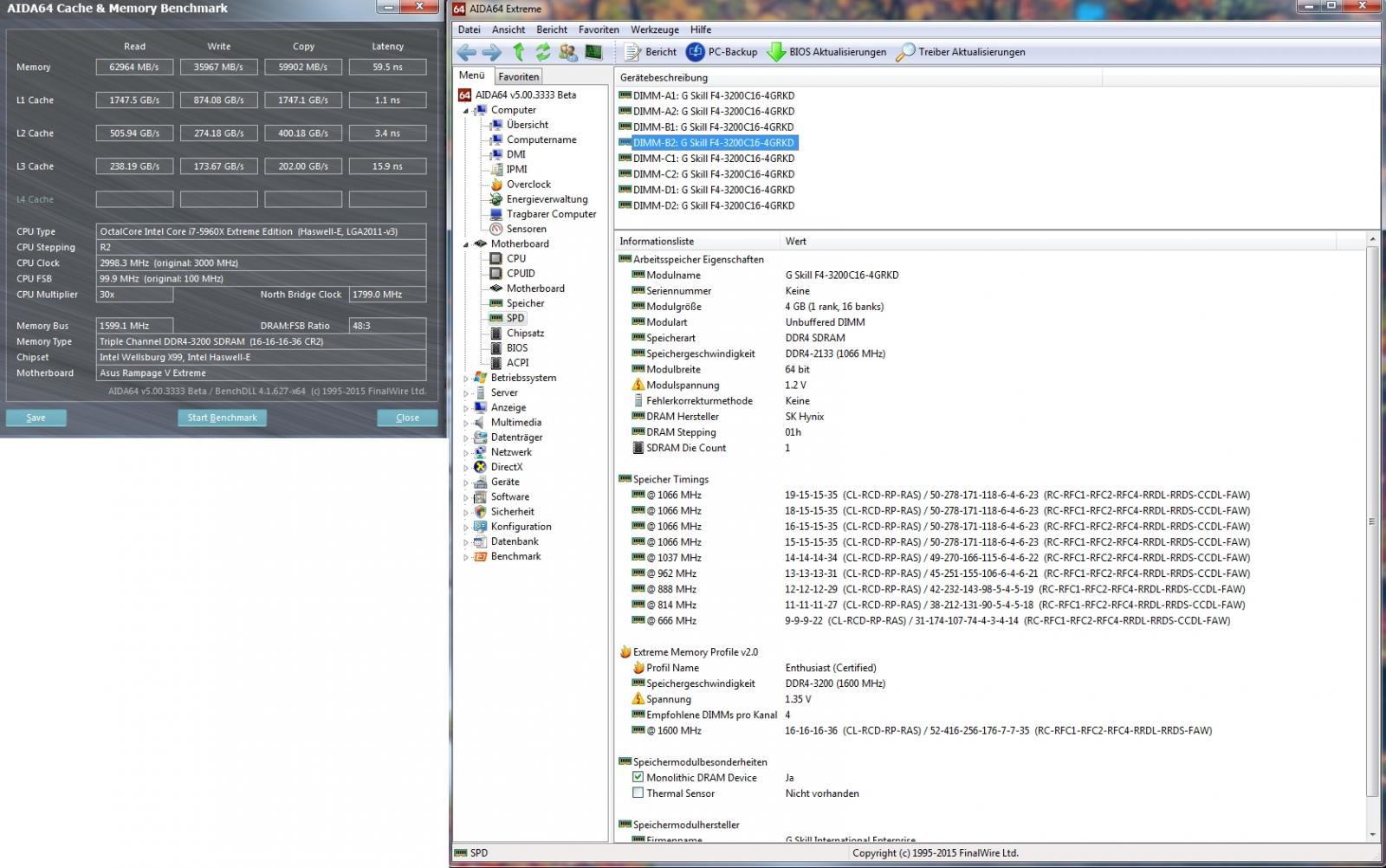The image size is (1386, 868).
Task: Select Tragbarer Computer in the tree
Action: pos(543,214)
